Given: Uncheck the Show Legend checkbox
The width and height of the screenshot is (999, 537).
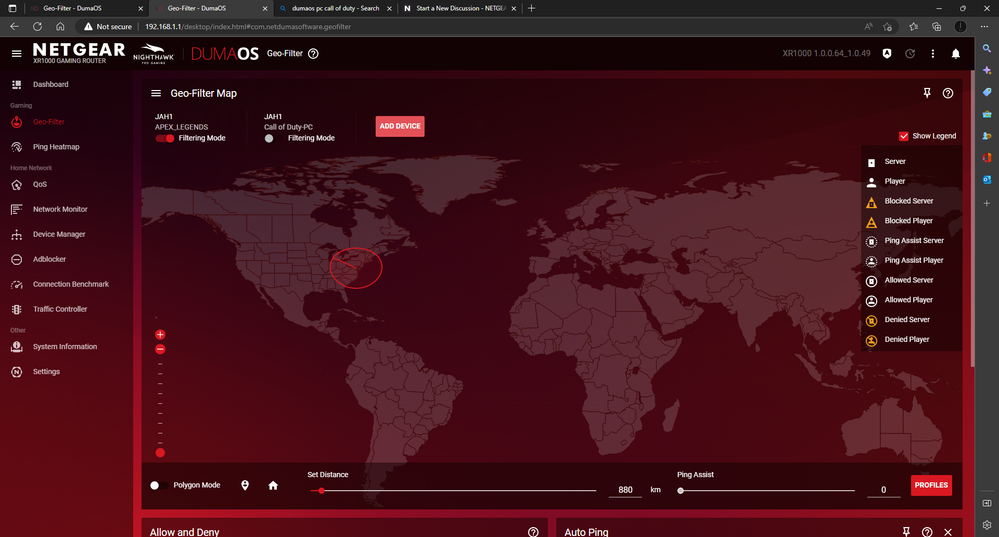Looking at the screenshot, I should pos(903,136).
